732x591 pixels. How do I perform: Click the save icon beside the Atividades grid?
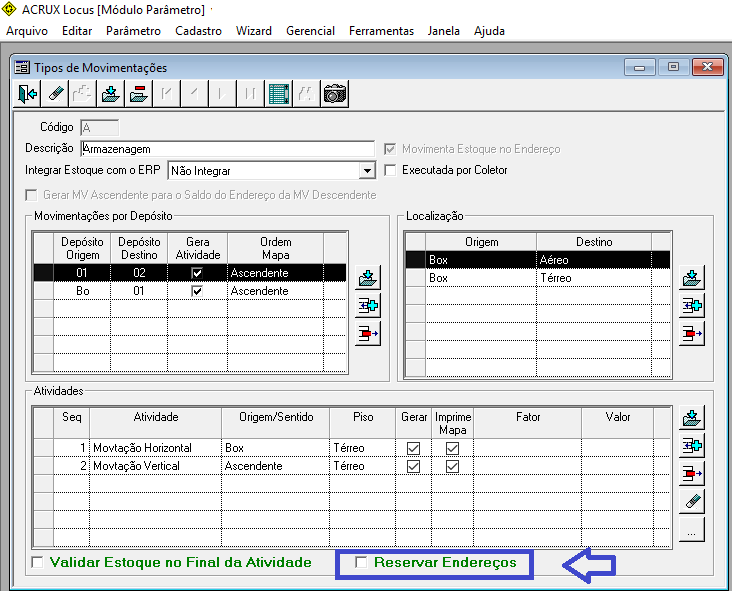(x=692, y=417)
